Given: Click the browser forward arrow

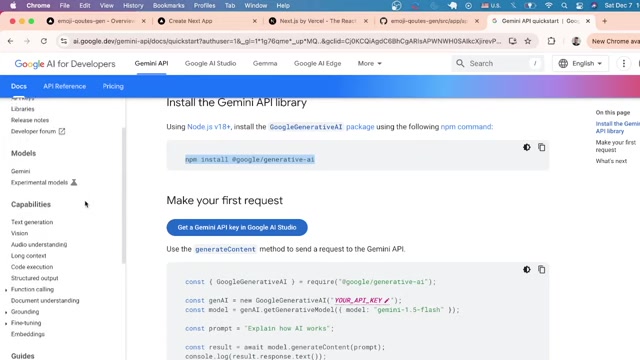Looking at the screenshot, I should [27, 41].
